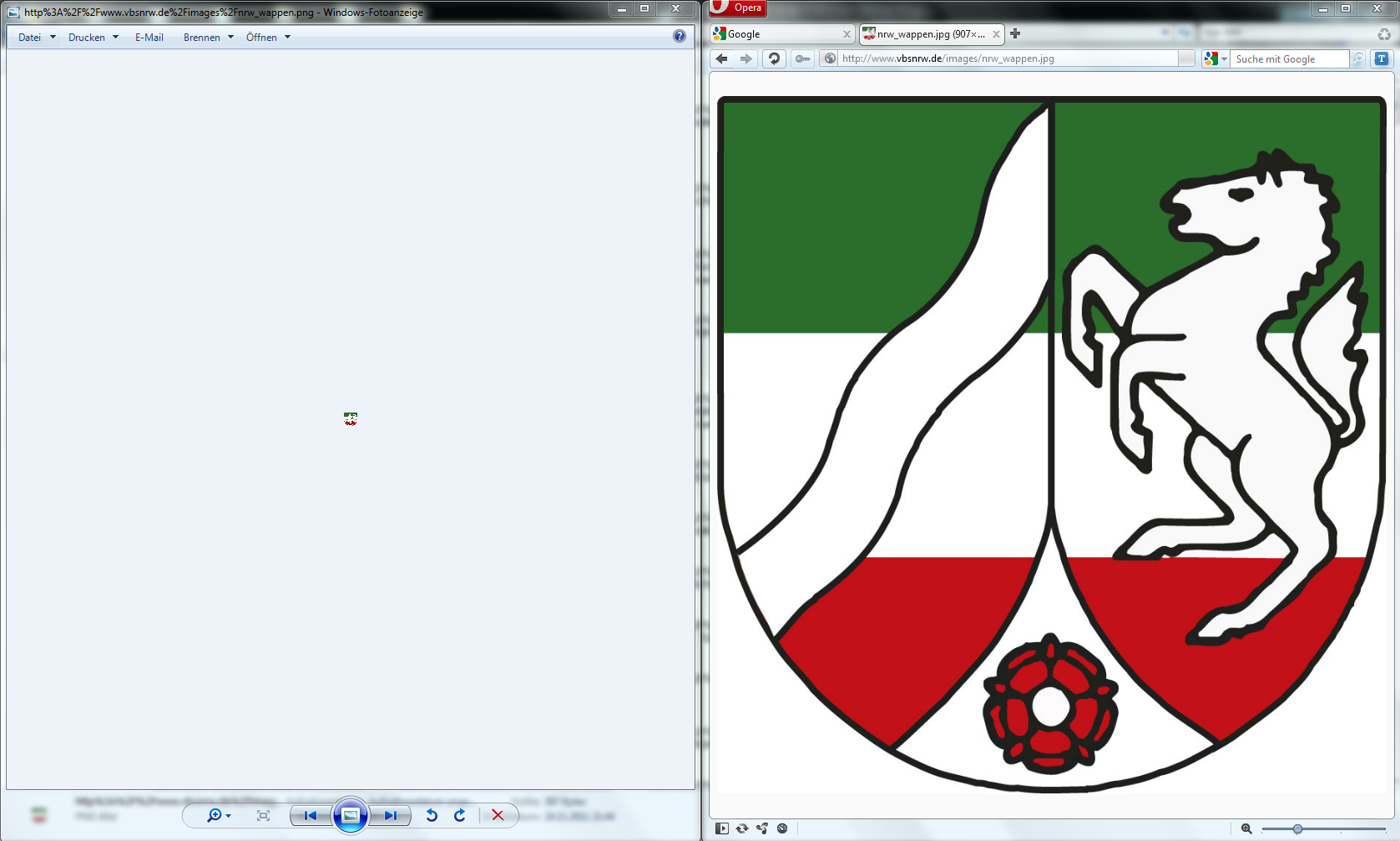Maximize the Windows-Fotoanzeige window
The height and width of the screenshot is (841, 1400).
(644, 8)
